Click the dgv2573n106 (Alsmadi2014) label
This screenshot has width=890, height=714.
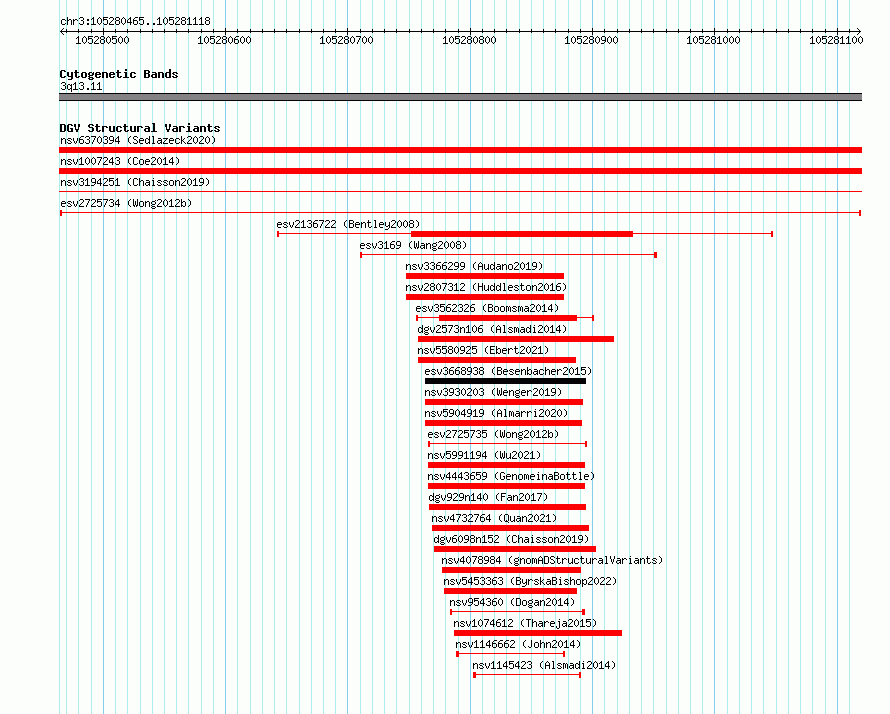(x=492, y=329)
